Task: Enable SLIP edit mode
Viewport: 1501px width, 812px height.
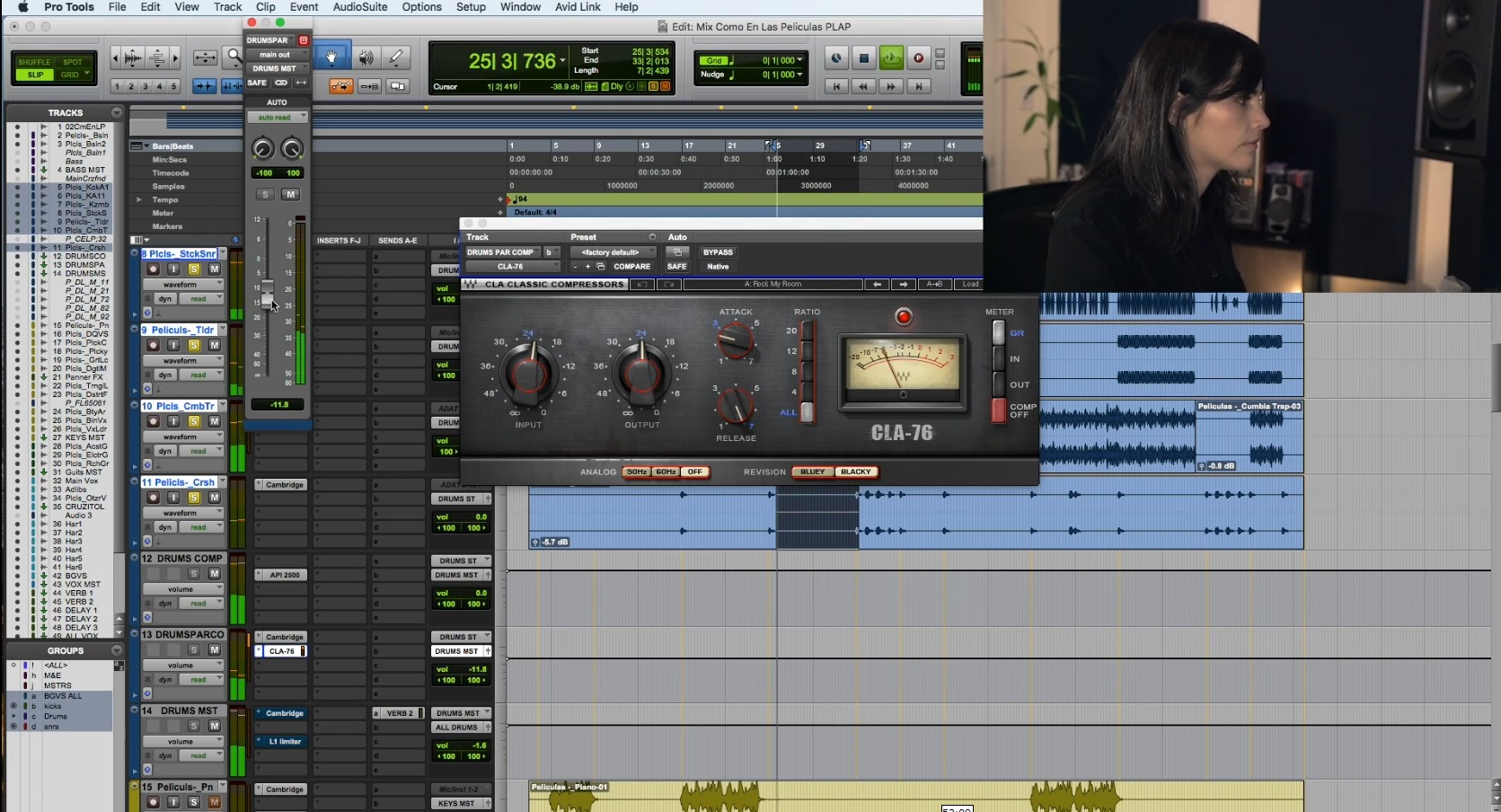Action: pos(35,75)
